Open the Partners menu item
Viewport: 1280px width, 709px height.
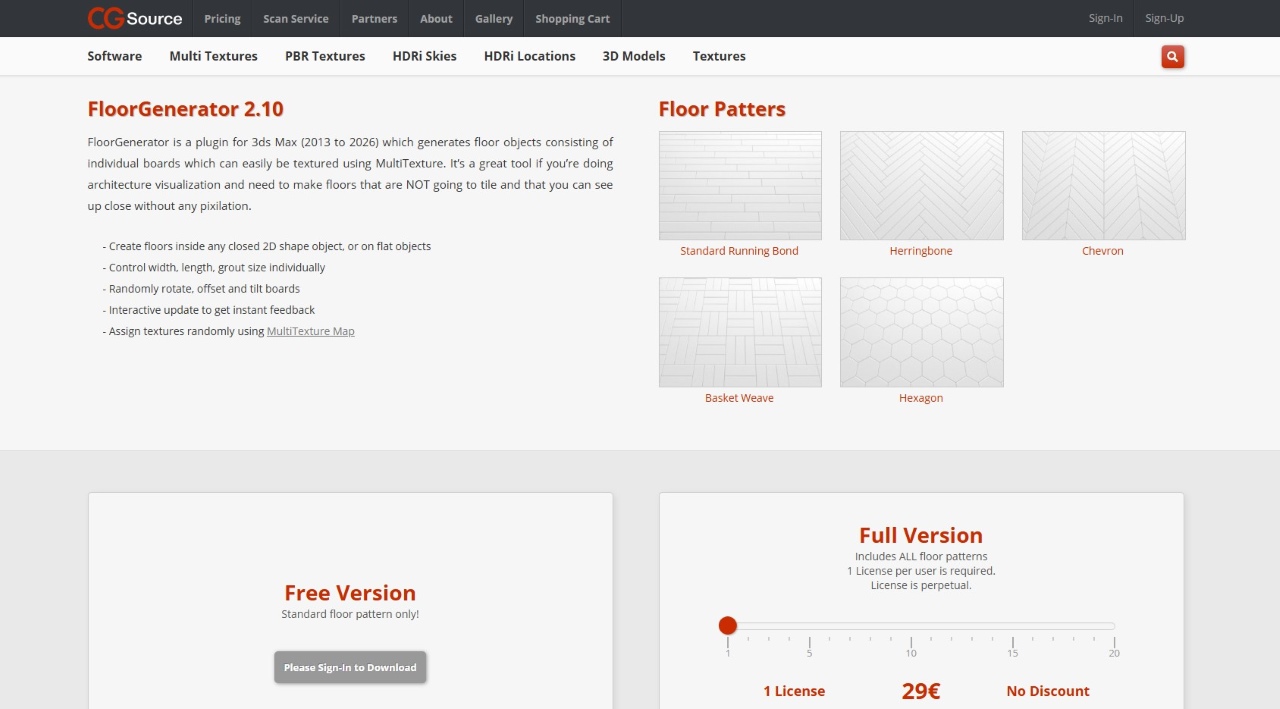374,19
